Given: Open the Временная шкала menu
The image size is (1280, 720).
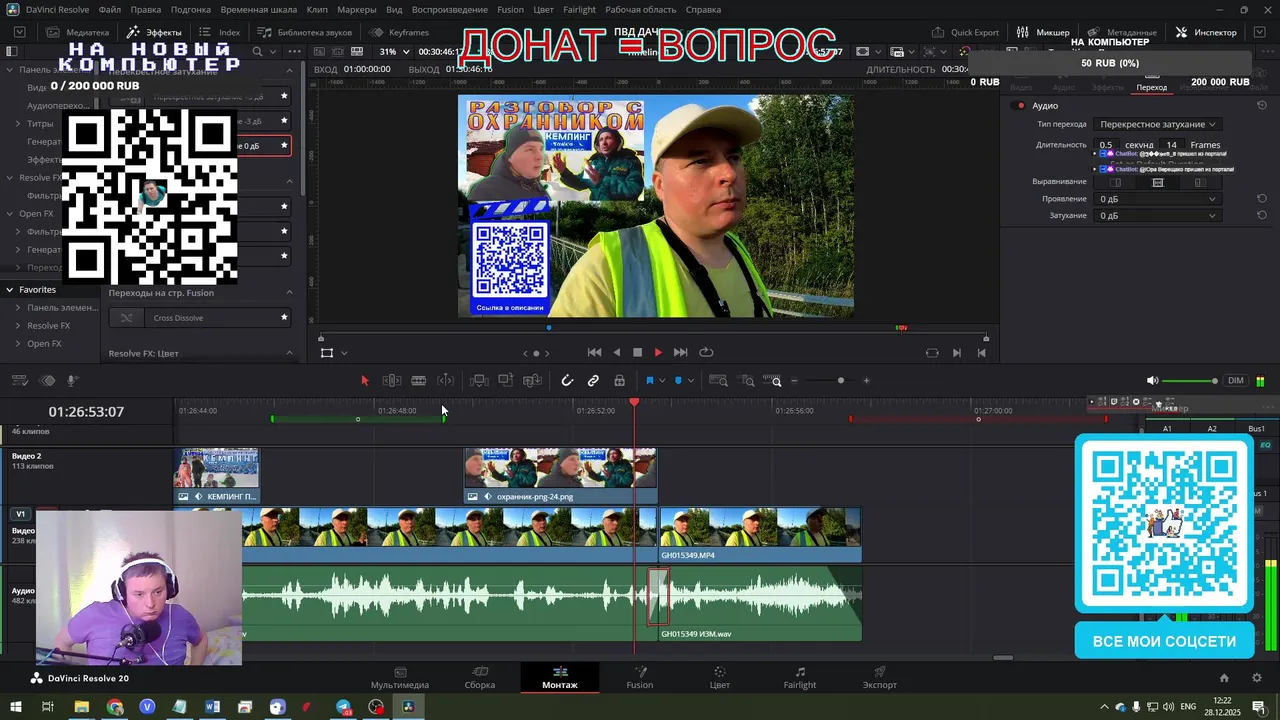Looking at the screenshot, I should click(x=259, y=10).
